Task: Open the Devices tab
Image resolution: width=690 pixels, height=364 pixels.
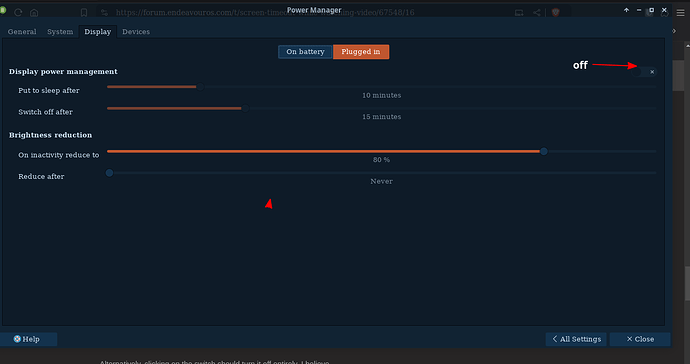Action: (136, 32)
